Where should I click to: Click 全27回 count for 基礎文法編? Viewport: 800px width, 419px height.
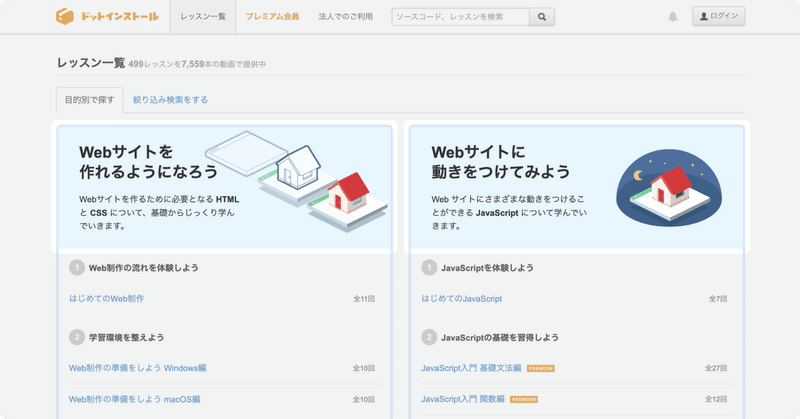[x=716, y=368]
